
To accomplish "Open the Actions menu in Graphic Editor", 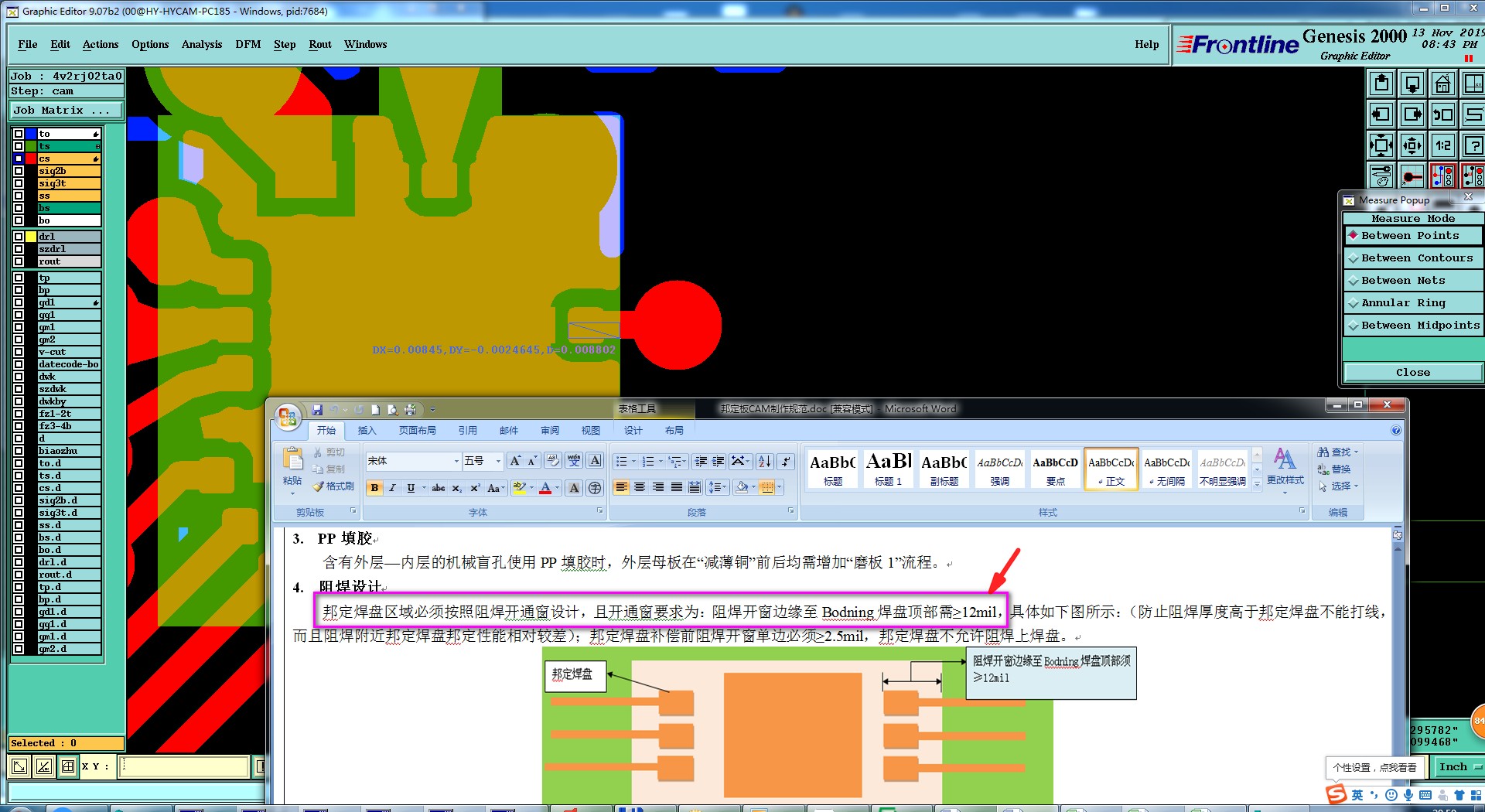I will pyautogui.click(x=101, y=45).
